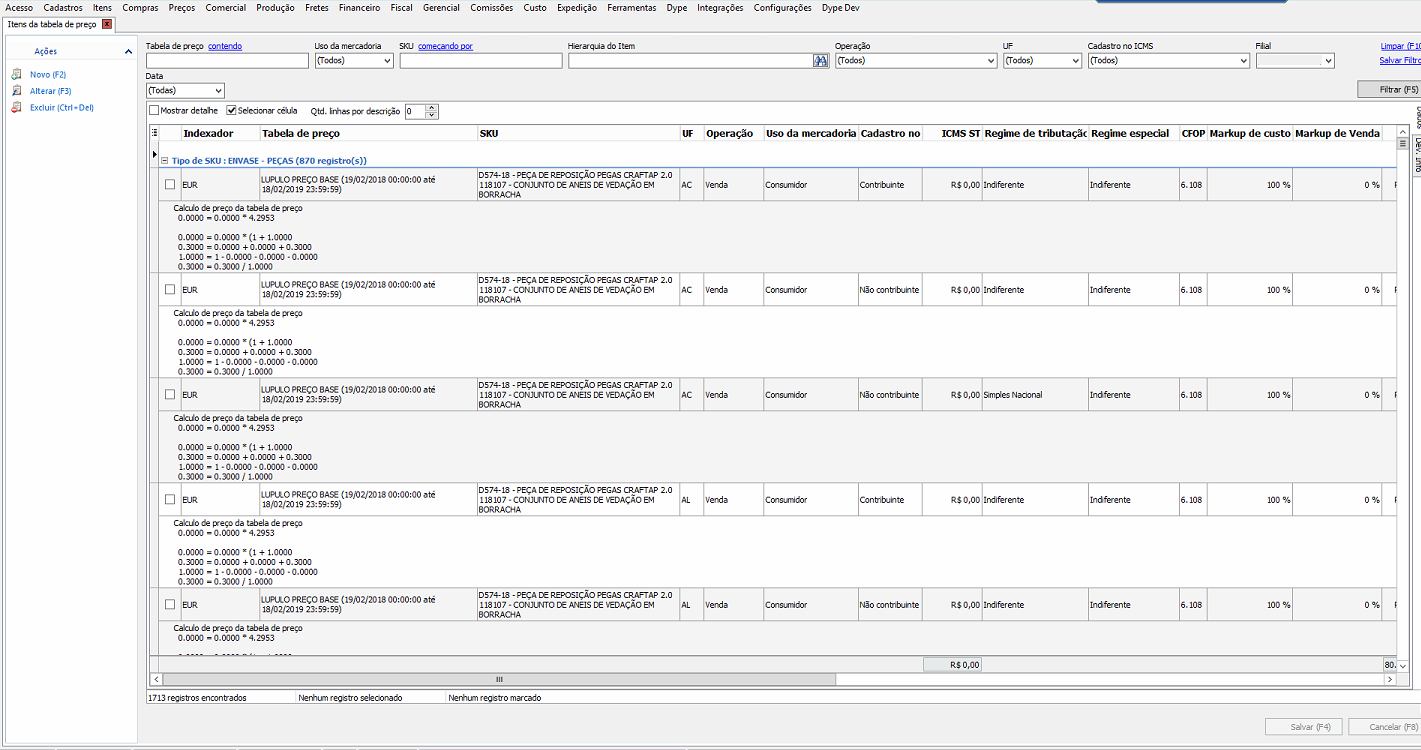Click the Alterar (F3) link
The image size is (1421, 750).
click(x=51, y=91)
